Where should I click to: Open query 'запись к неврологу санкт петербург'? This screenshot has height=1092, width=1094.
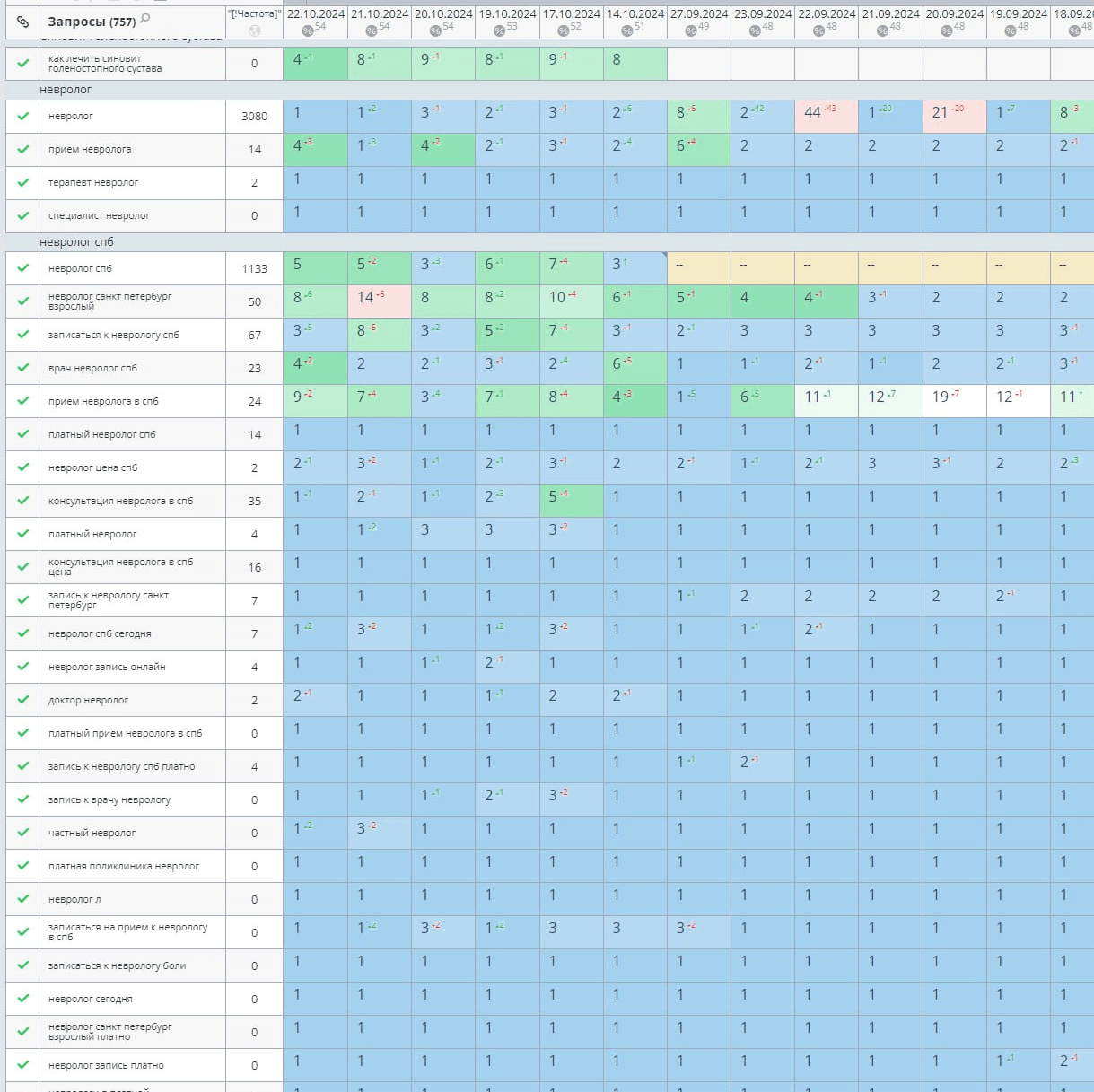click(109, 600)
